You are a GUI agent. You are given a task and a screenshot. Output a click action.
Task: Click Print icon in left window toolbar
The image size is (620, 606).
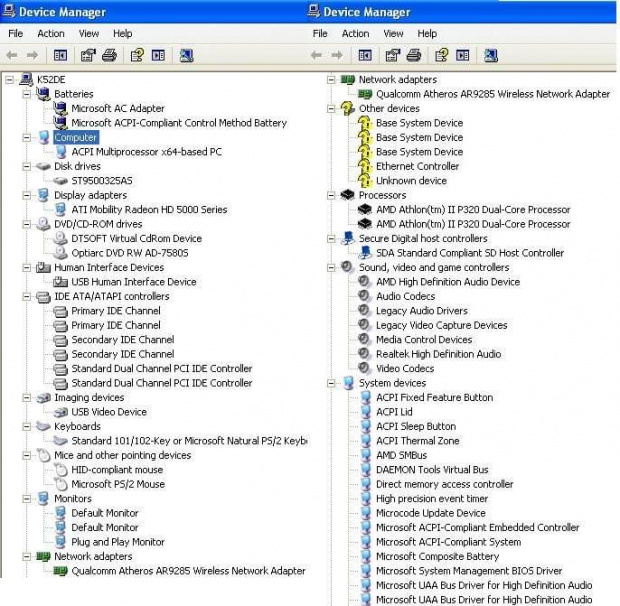110,55
